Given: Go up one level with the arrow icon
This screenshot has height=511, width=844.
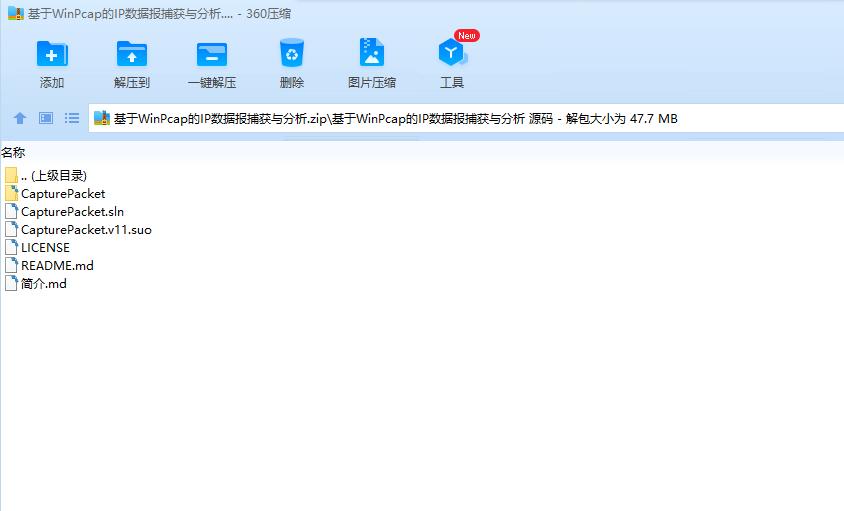Looking at the screenshot, I should coord(20,118).
